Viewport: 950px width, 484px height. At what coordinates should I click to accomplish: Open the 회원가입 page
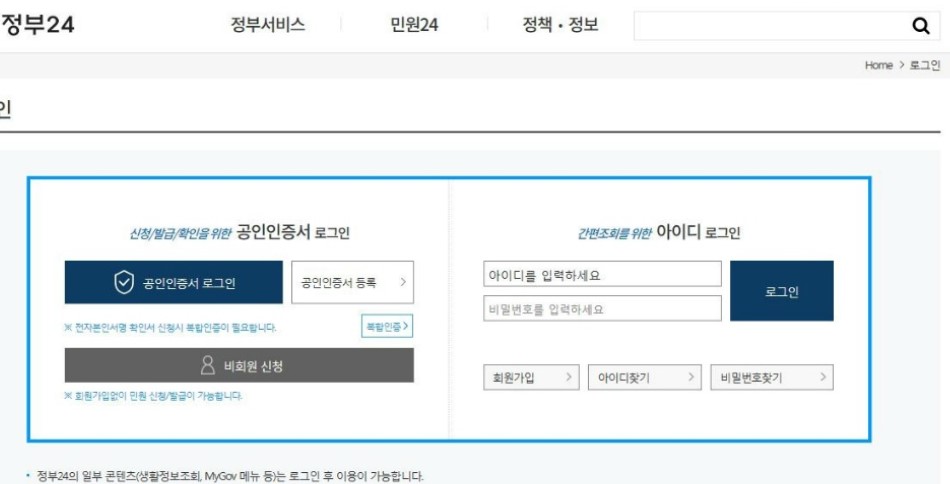[531, 377]
